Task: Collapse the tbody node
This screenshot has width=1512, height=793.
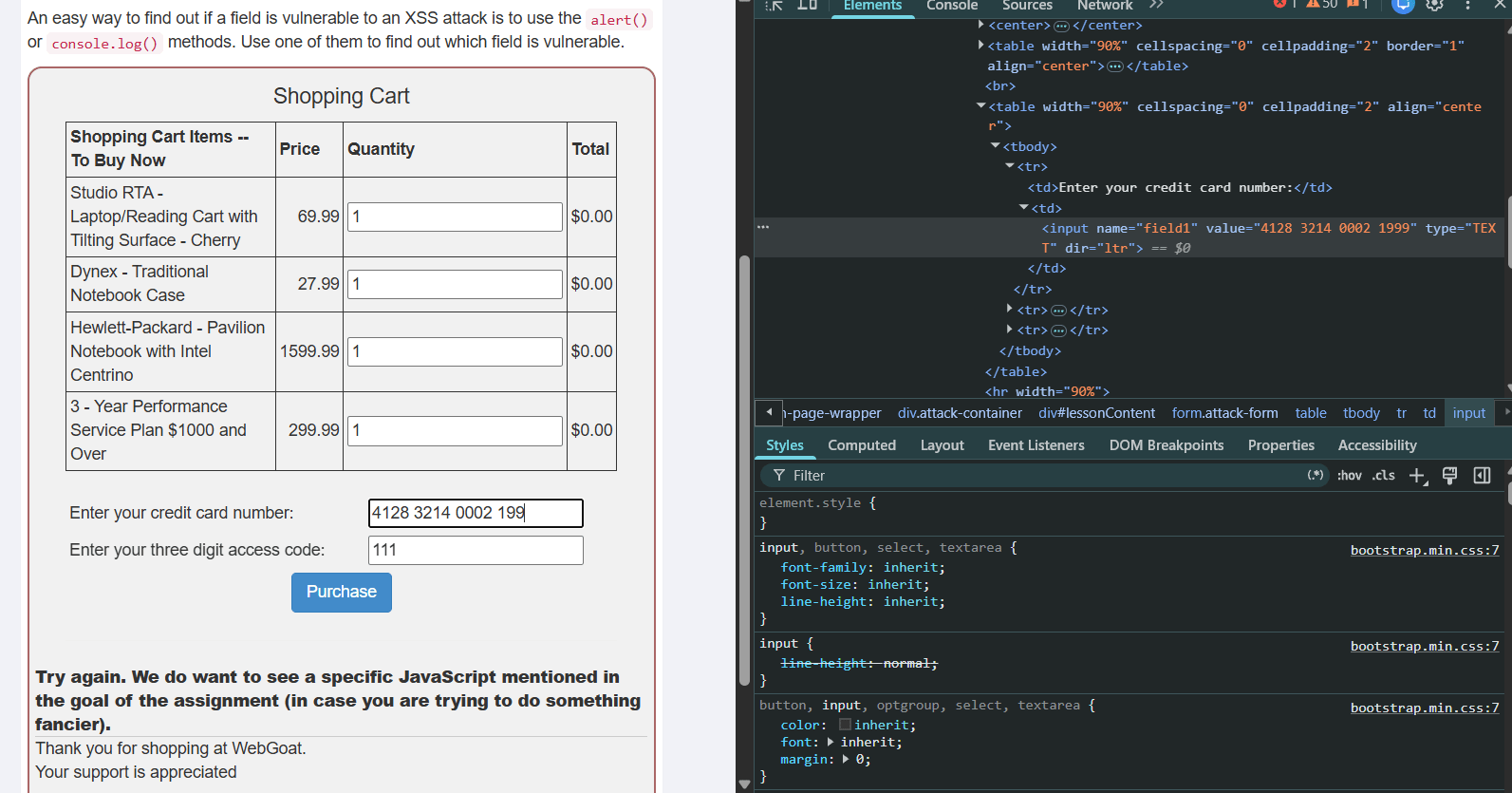Action: (x=996, y=145)
